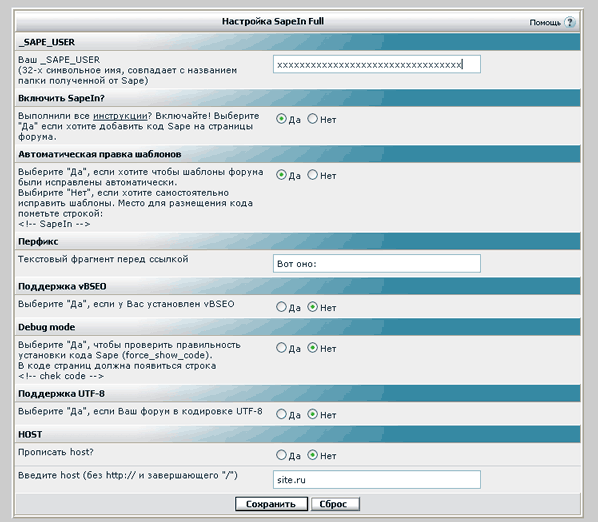
Task: Click the 'Debug mode' section header
Action: (x=298, y=327)
